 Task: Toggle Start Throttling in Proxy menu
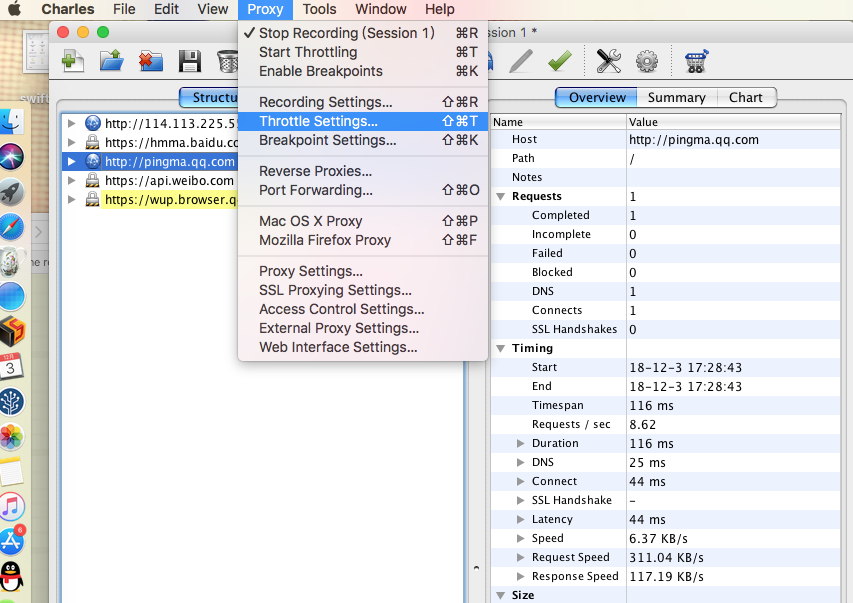coord(362,52)
